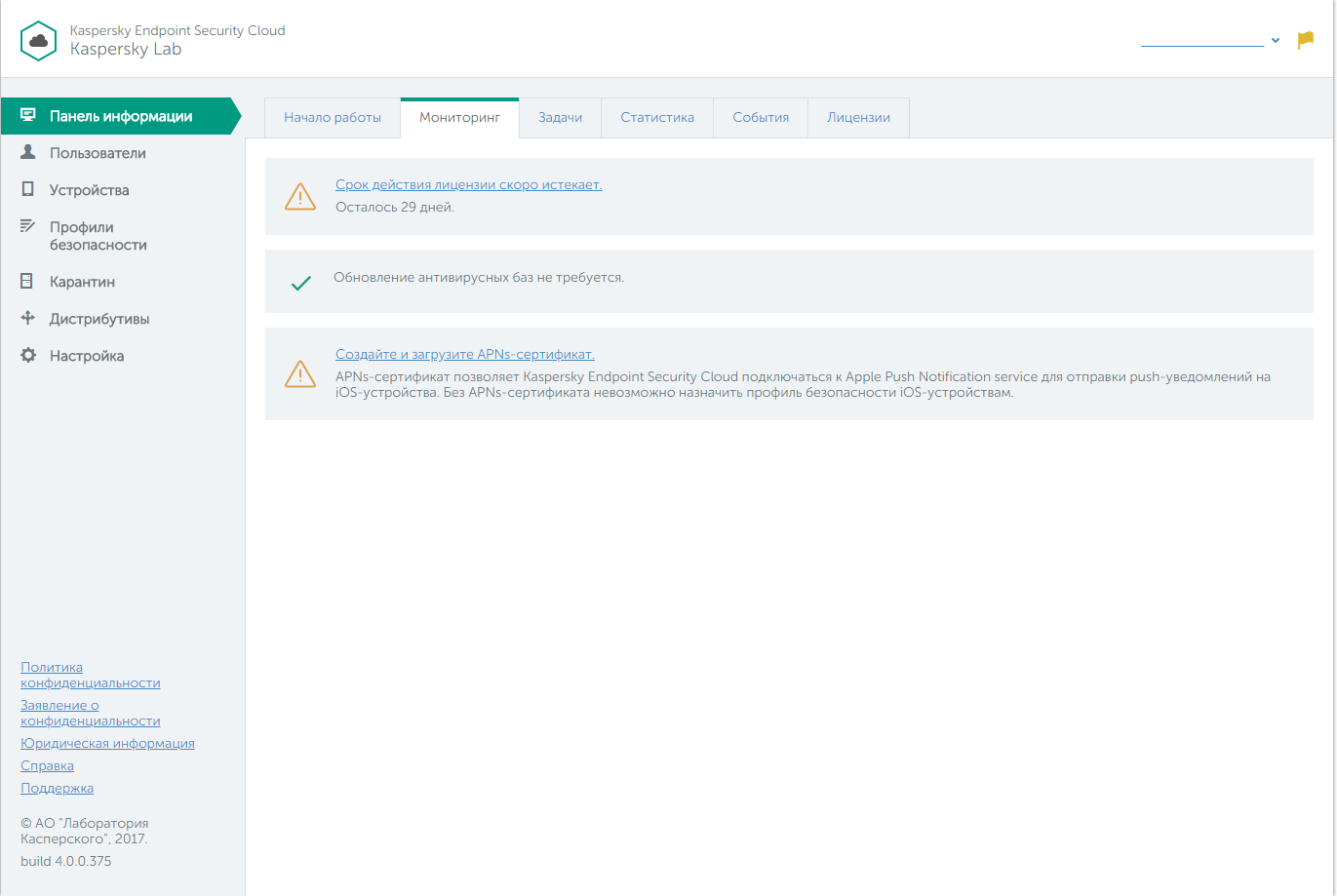Open the Заявление о конфиденциальности link
Viewport: 1337px width, 896px height.
pyautogui.click(x=91, y=714)
